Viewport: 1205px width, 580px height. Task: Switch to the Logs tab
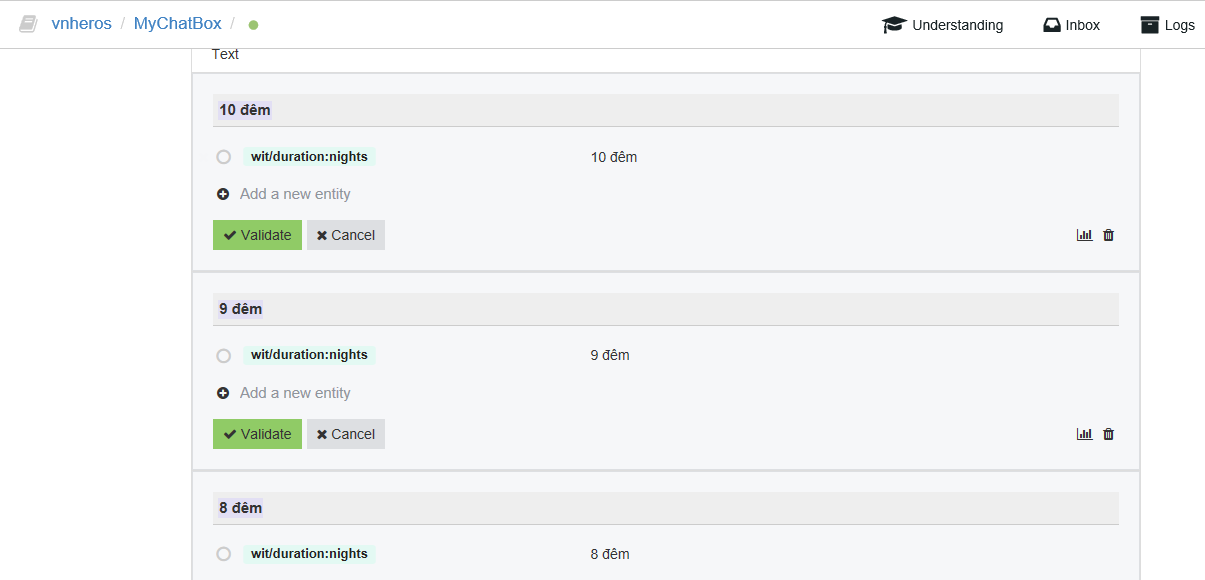(1168, 25)
